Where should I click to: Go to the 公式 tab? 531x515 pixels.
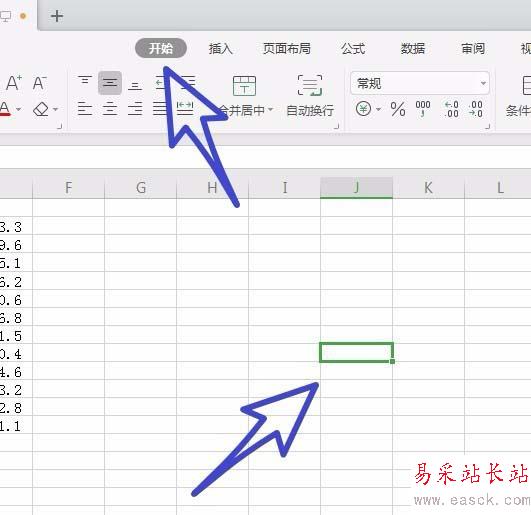pos(353,49)
